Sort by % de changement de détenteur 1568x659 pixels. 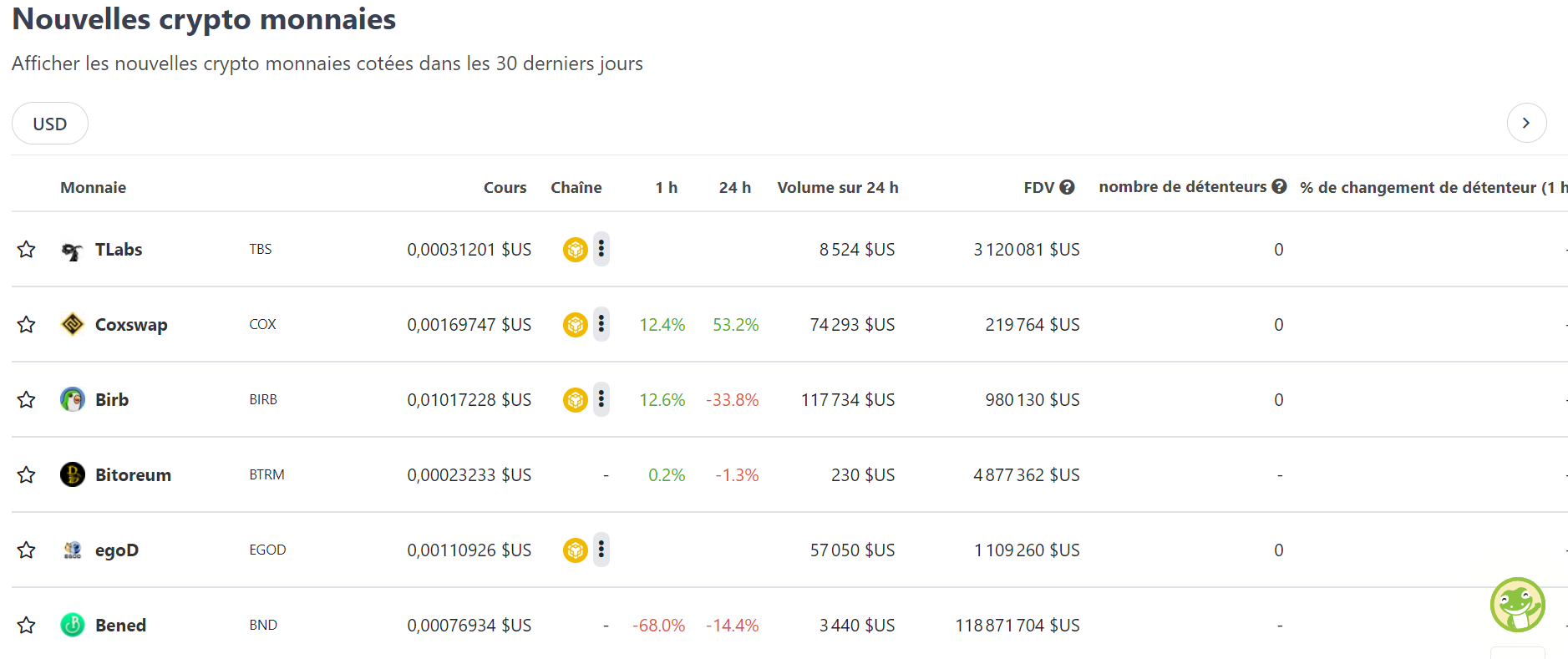pos(1434,187)
